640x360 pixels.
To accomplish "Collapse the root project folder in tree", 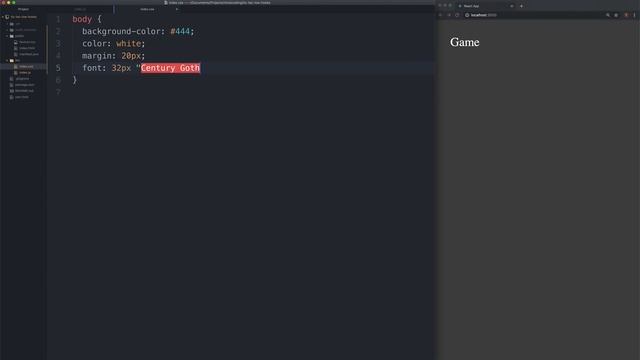I will (3, 17).
